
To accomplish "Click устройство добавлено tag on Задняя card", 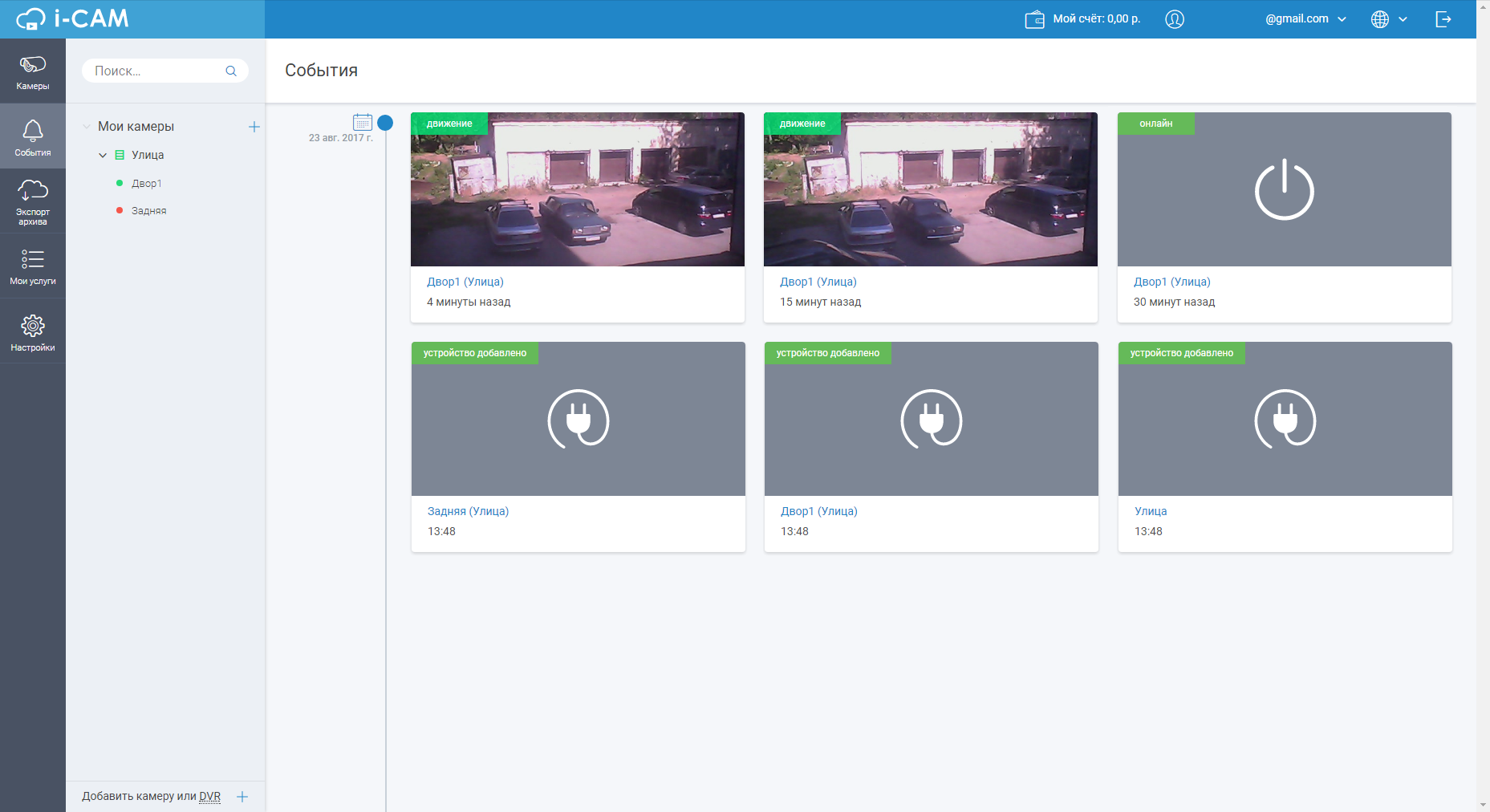I will 475,353.
